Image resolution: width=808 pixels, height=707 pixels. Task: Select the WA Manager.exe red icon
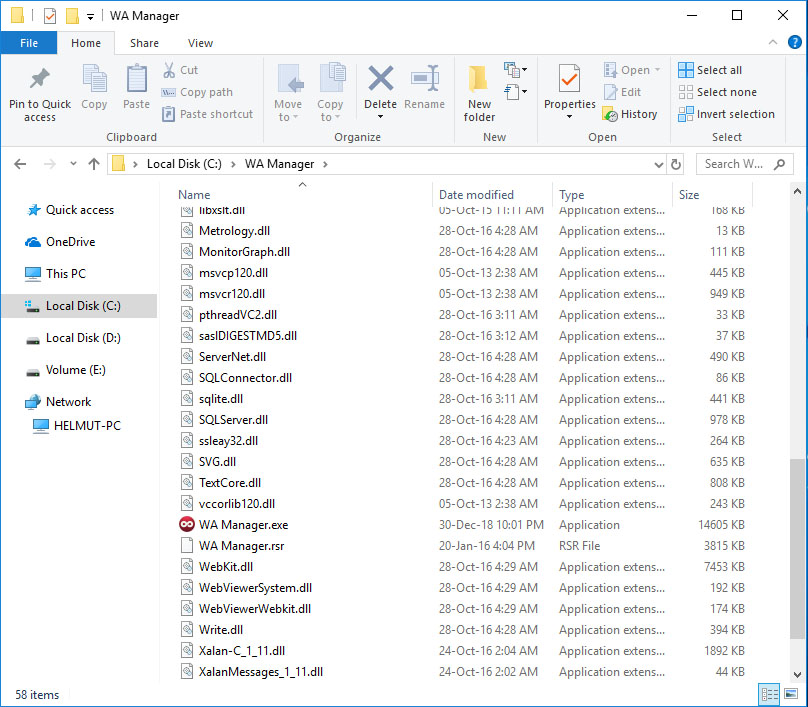tap(187, 525)
